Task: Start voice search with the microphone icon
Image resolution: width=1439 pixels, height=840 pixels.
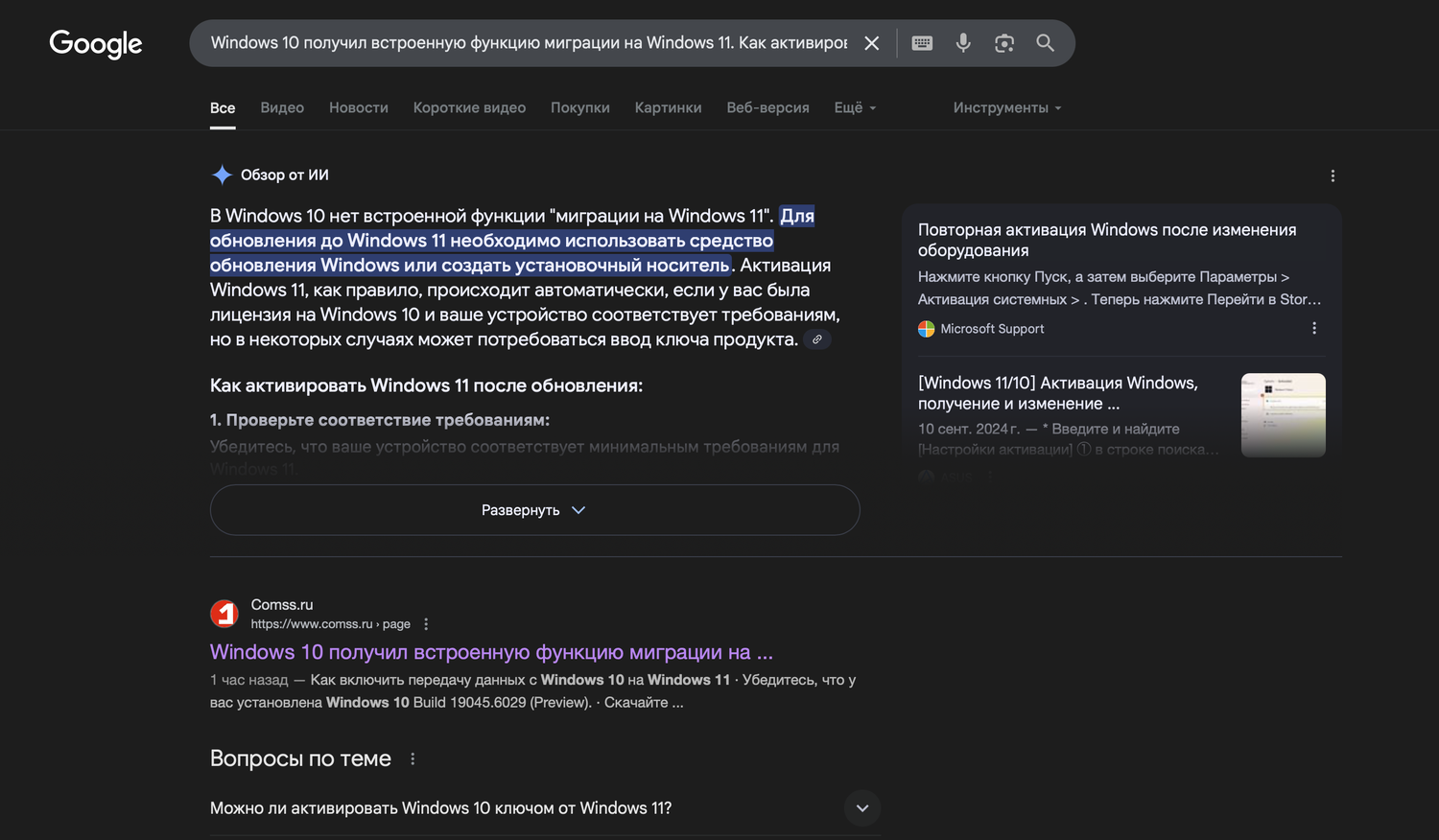Action: coord(963,43)
